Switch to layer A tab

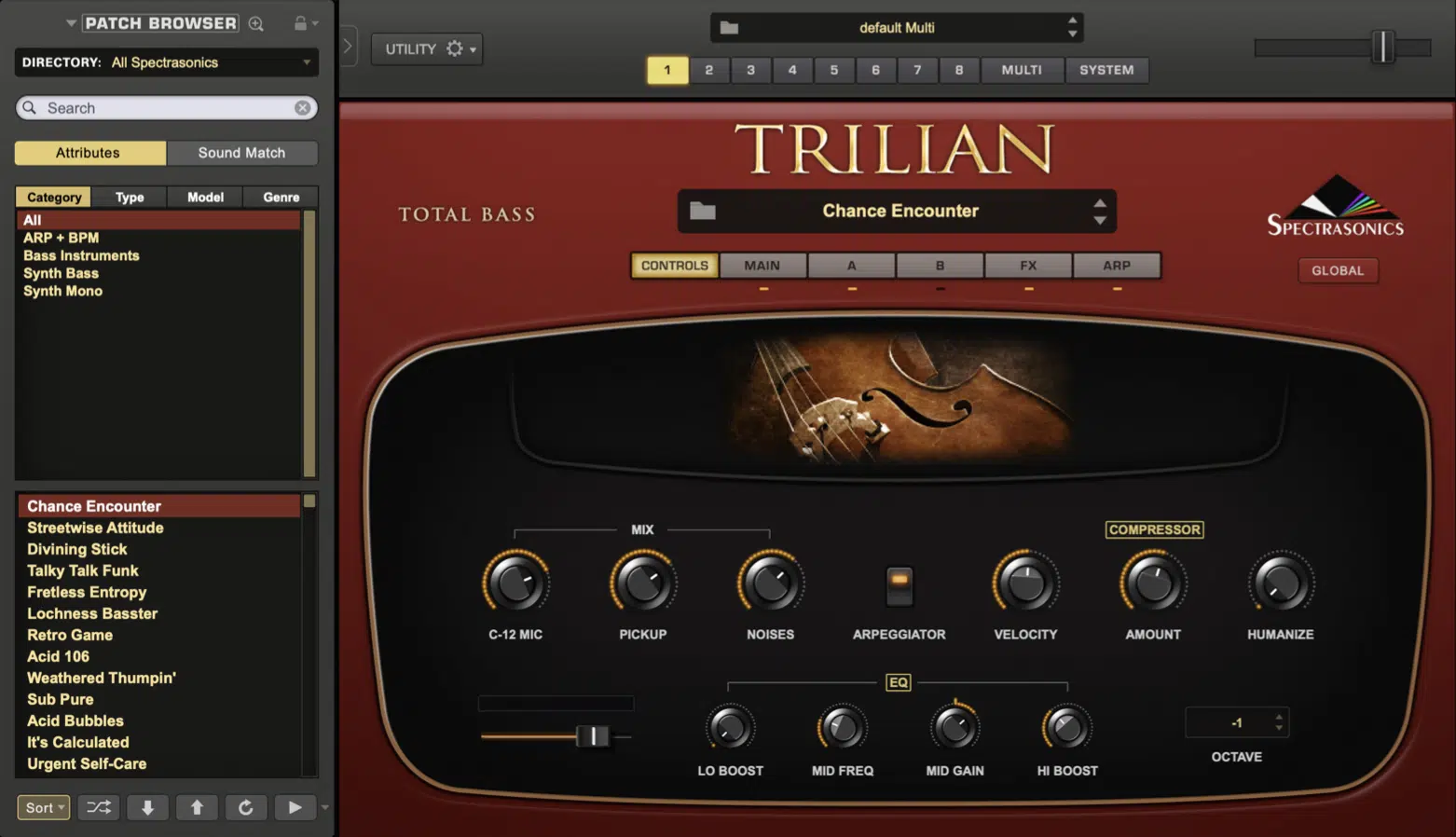pos(851,266)
